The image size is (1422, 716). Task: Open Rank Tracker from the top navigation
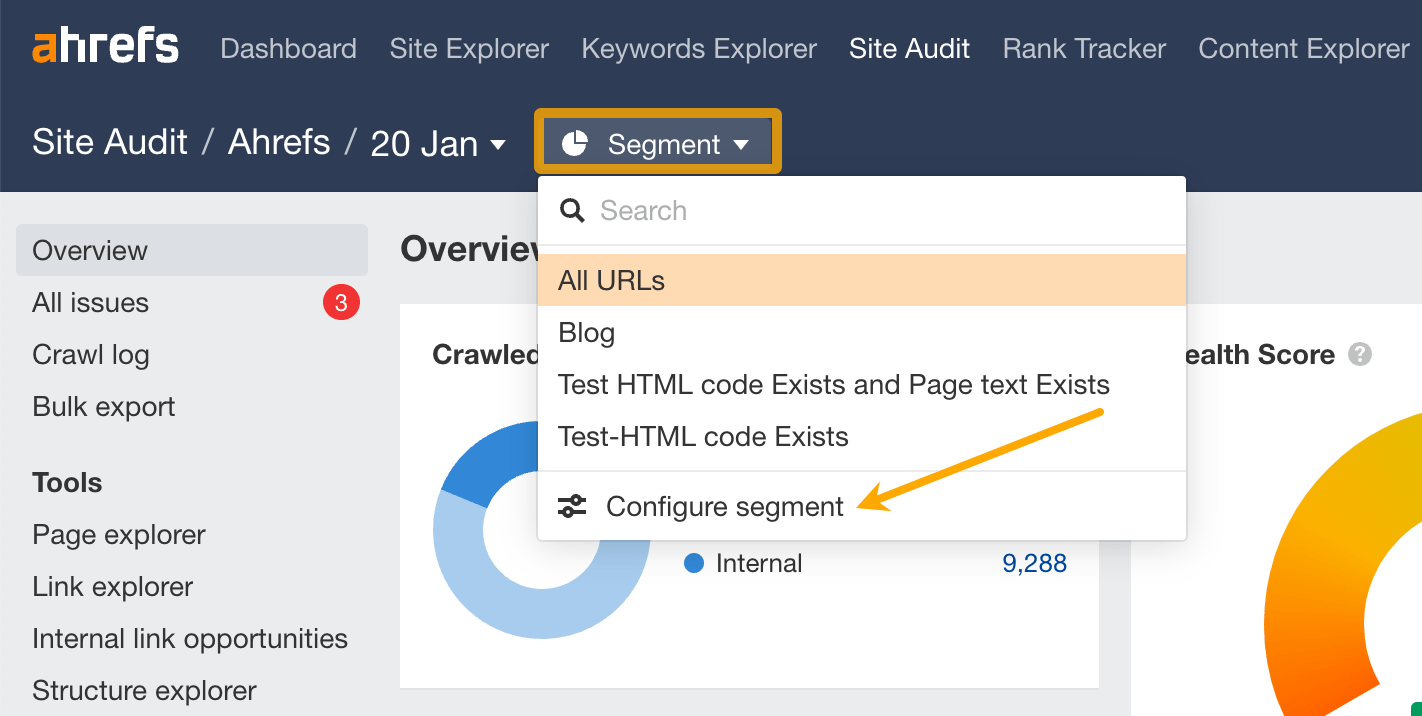(1083, 48)
